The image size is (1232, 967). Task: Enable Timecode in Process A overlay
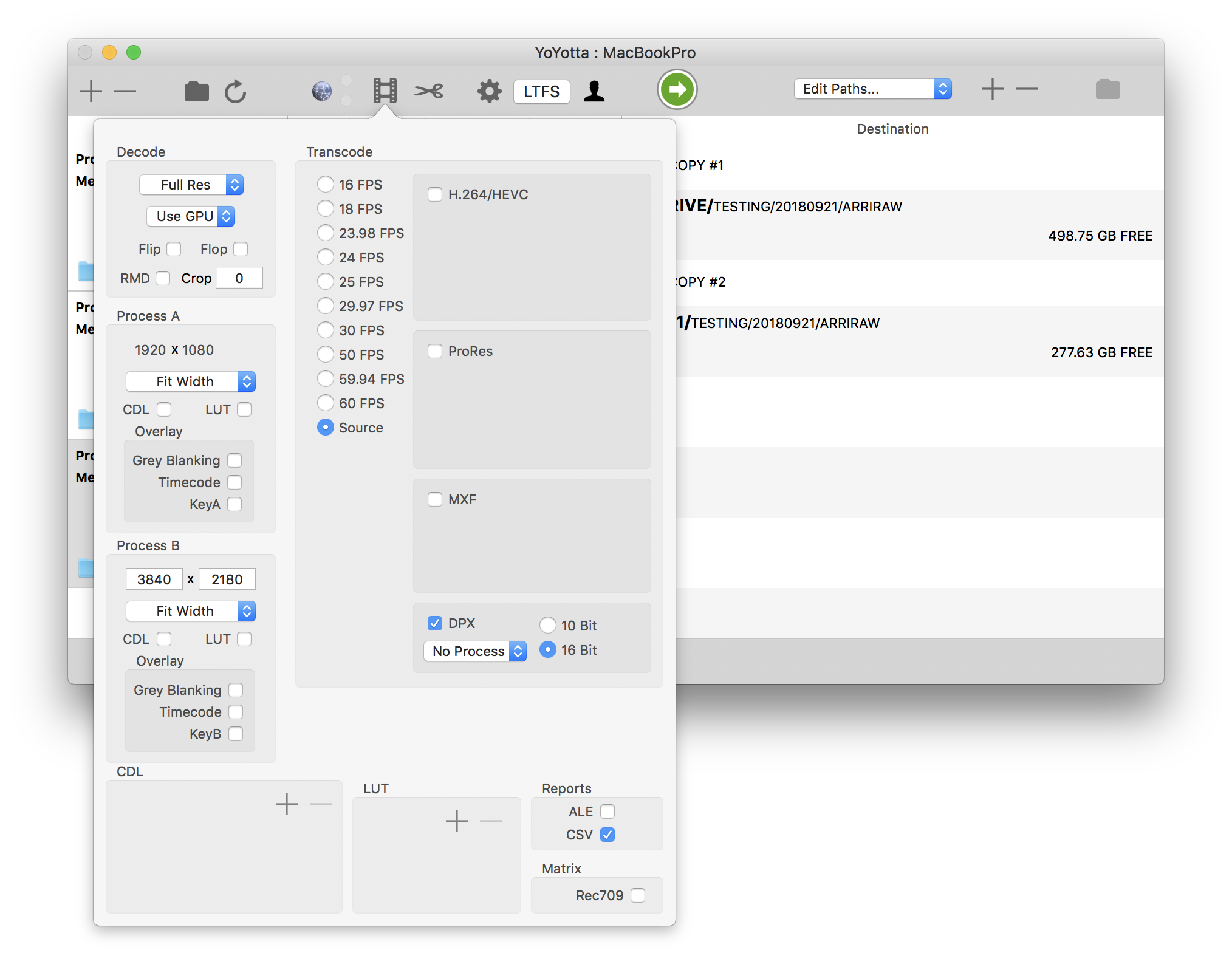pos(234,482)
